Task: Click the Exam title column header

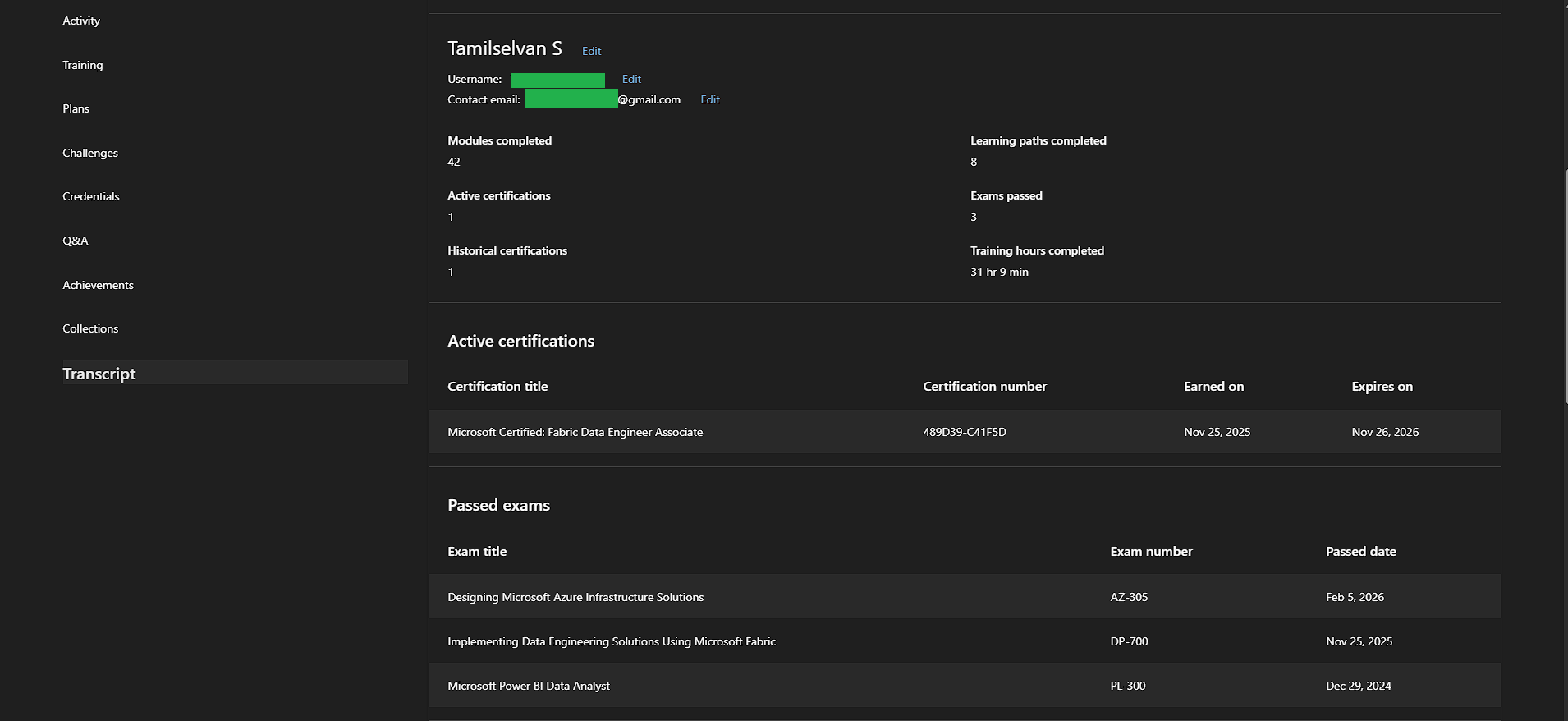Action: pos(477,551)
